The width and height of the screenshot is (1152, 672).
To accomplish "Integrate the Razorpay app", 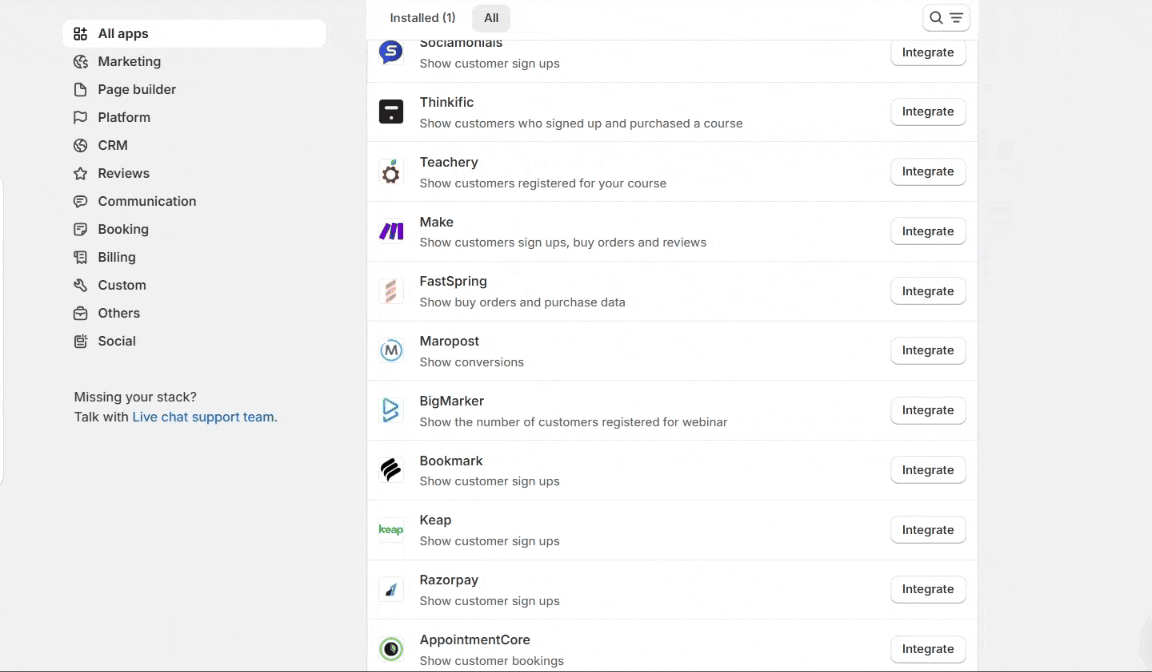I will 928,589.
